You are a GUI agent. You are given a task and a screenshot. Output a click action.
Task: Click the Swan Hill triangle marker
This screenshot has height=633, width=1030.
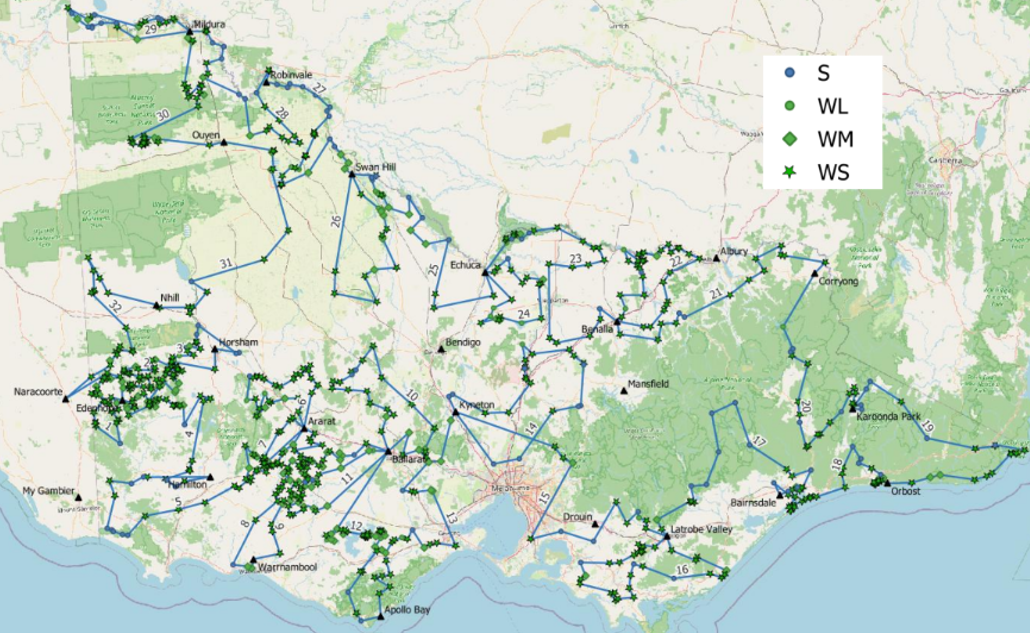(x=351, y=174)
